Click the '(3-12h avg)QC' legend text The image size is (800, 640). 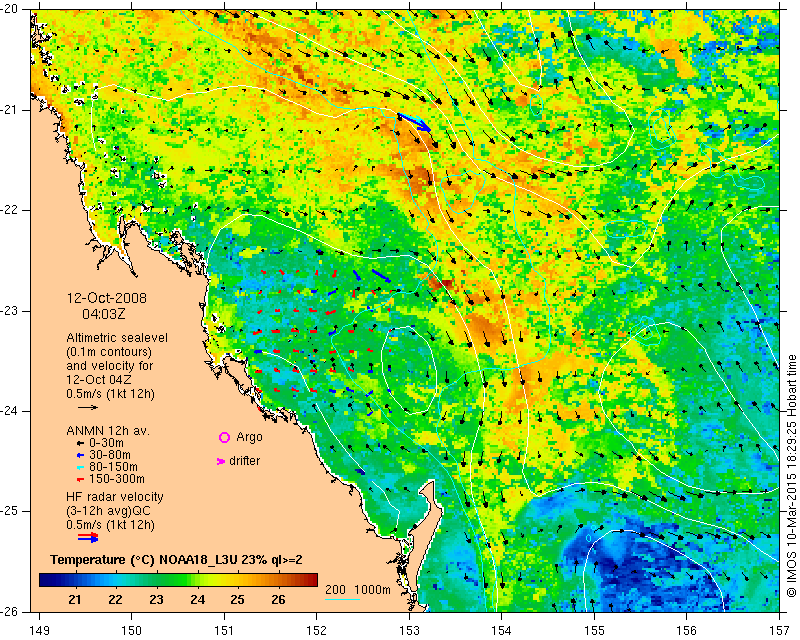[x=108, y=511]
